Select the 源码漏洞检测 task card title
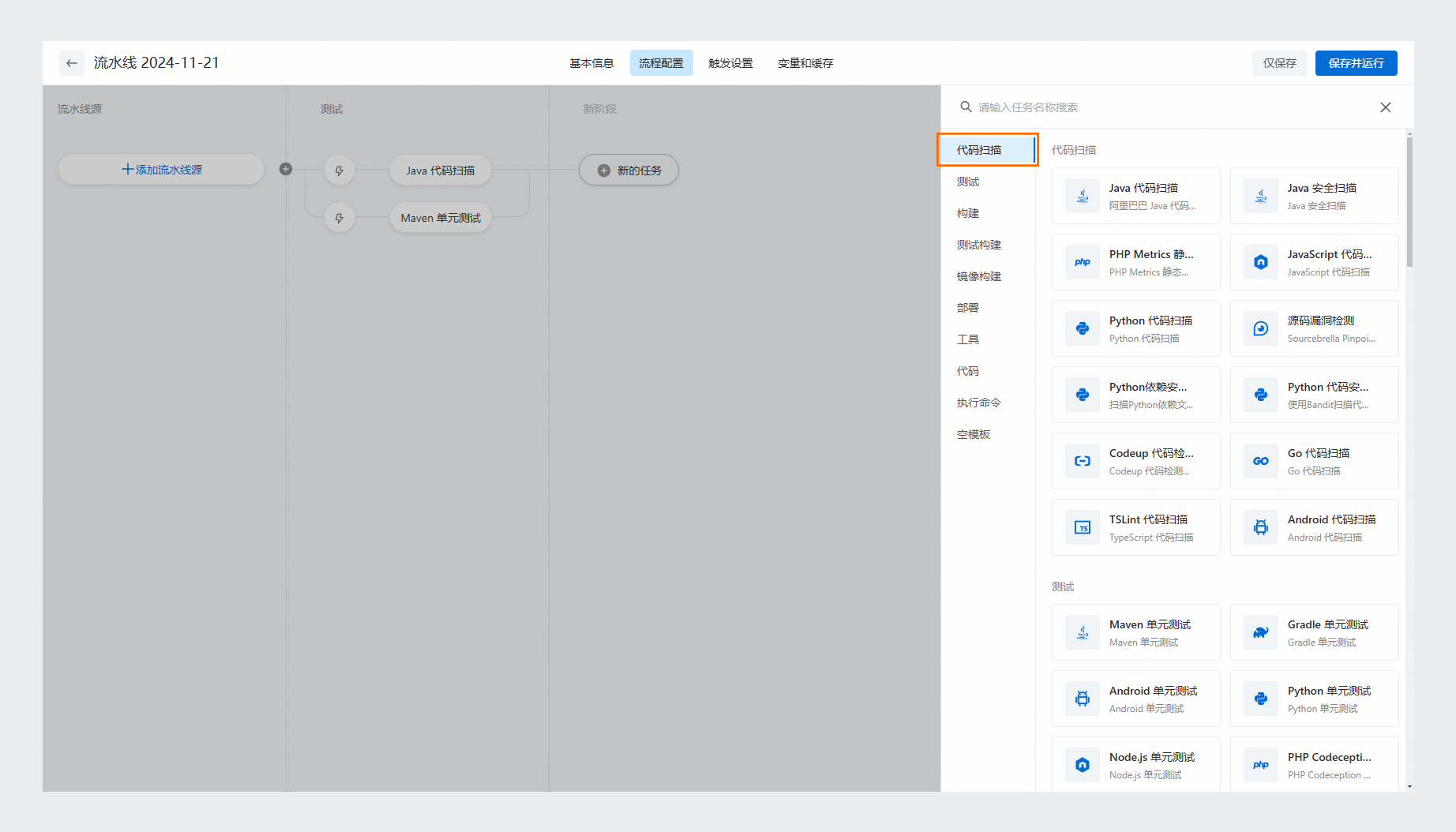 1321,320
